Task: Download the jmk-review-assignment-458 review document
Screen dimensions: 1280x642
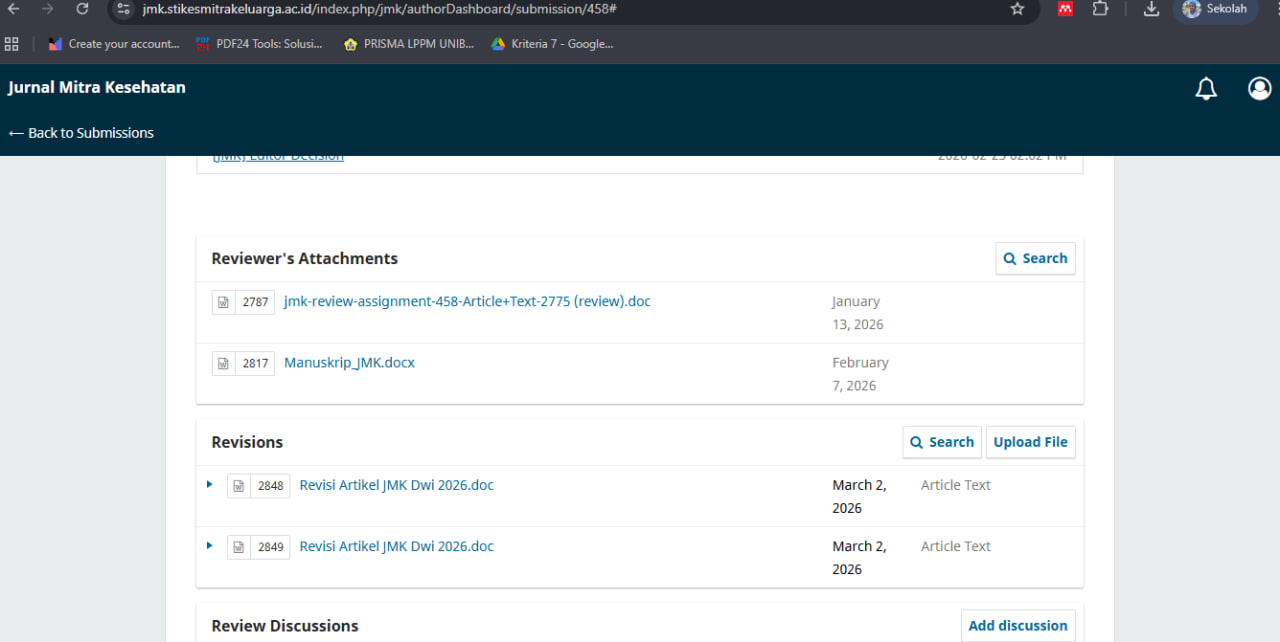Action: (x=467, y=301)
